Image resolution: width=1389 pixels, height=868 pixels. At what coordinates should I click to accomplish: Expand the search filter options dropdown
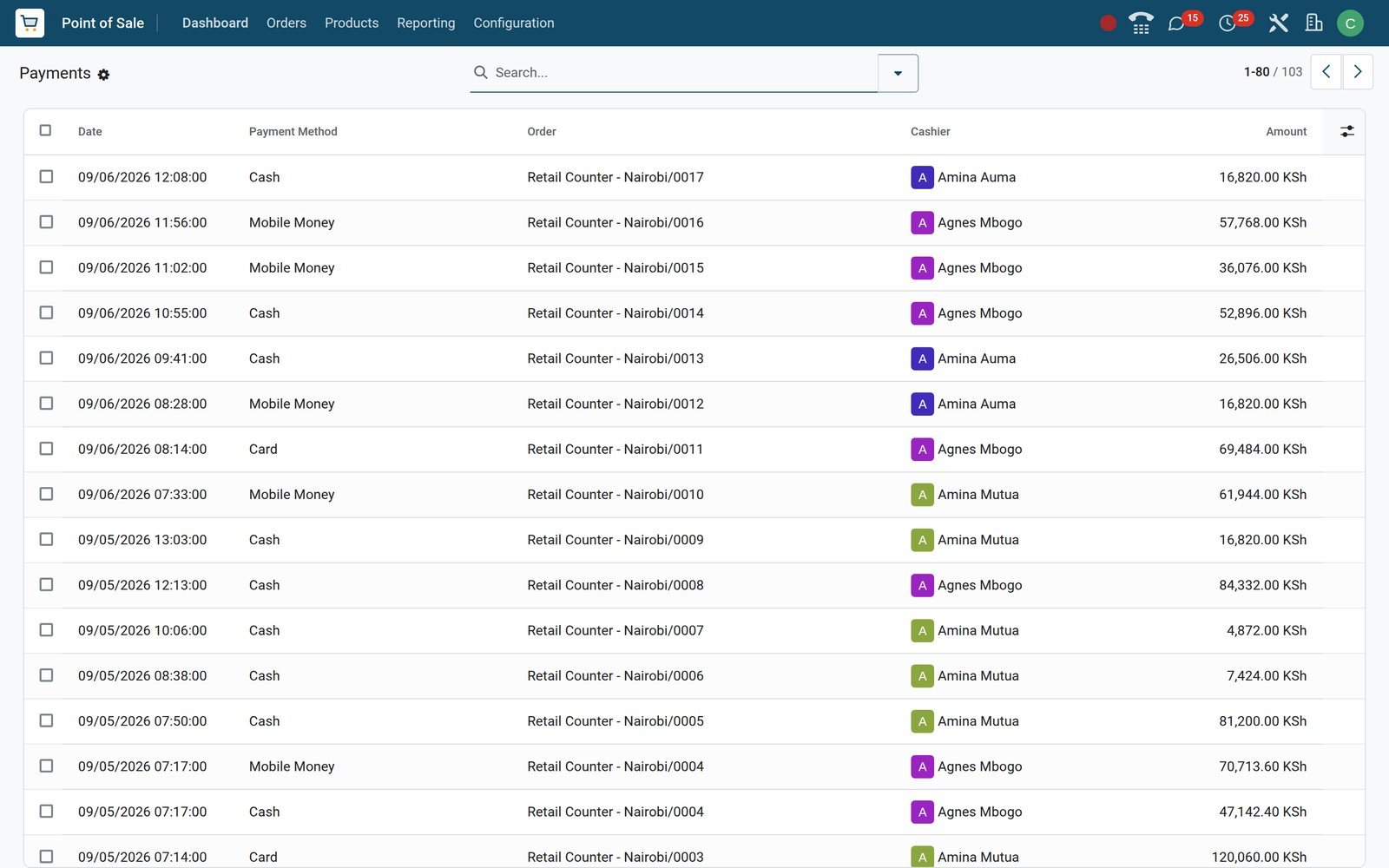898,73
